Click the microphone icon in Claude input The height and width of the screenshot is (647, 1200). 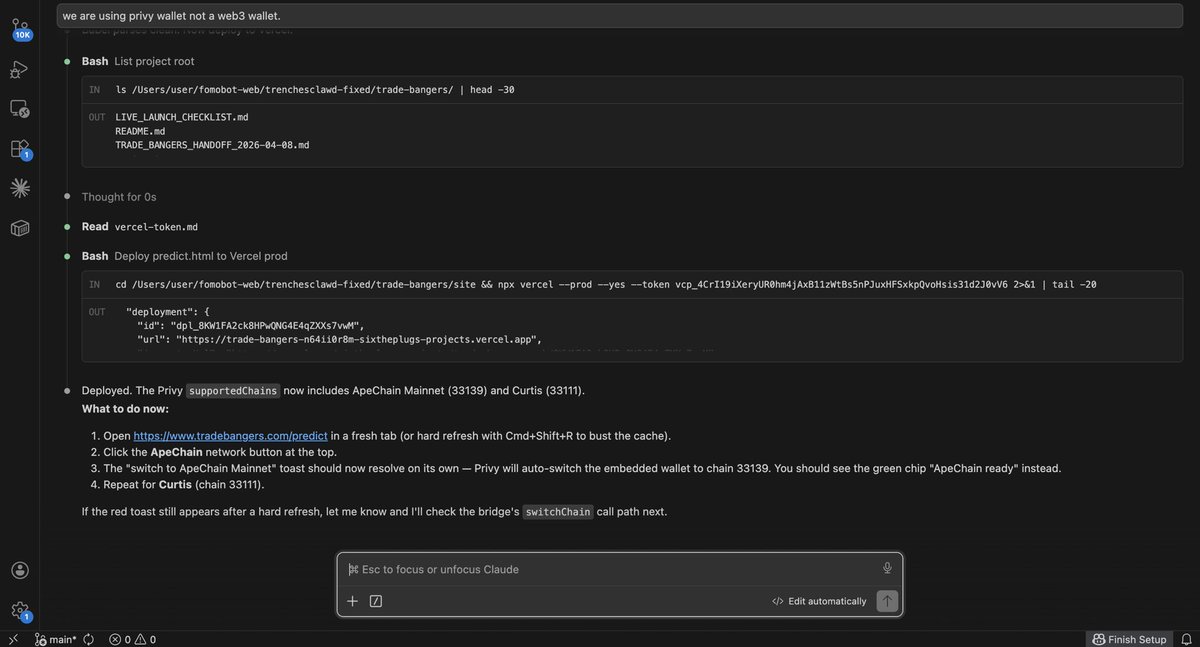coord(886,568)
